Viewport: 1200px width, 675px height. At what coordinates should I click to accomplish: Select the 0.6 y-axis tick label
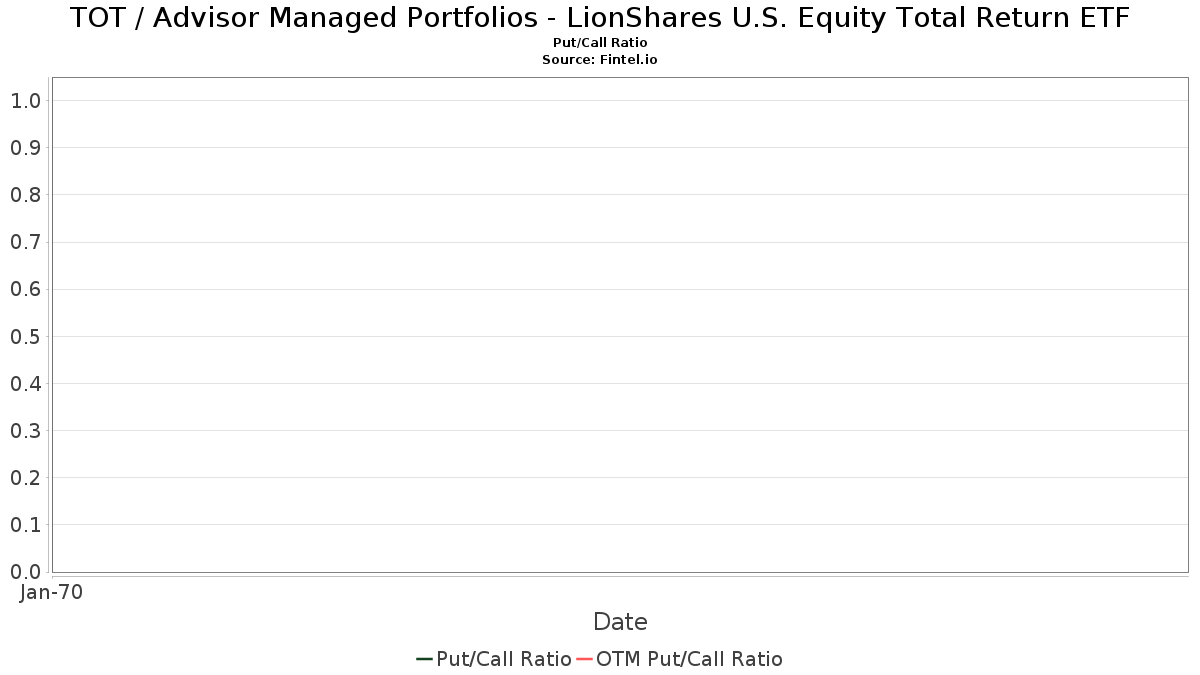tap(25, 290)
